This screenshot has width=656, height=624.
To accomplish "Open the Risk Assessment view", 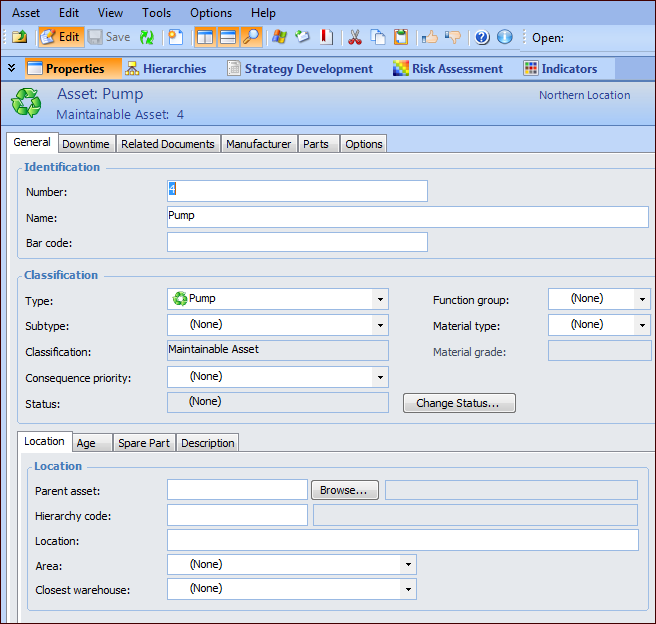I will click(447, 69).
